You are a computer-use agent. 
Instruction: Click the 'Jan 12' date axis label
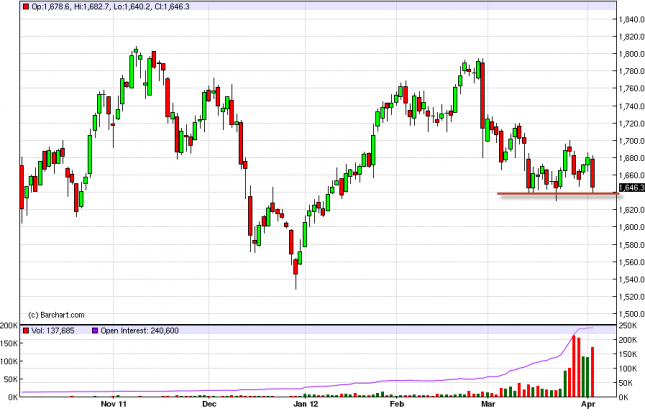click(306, 404)
